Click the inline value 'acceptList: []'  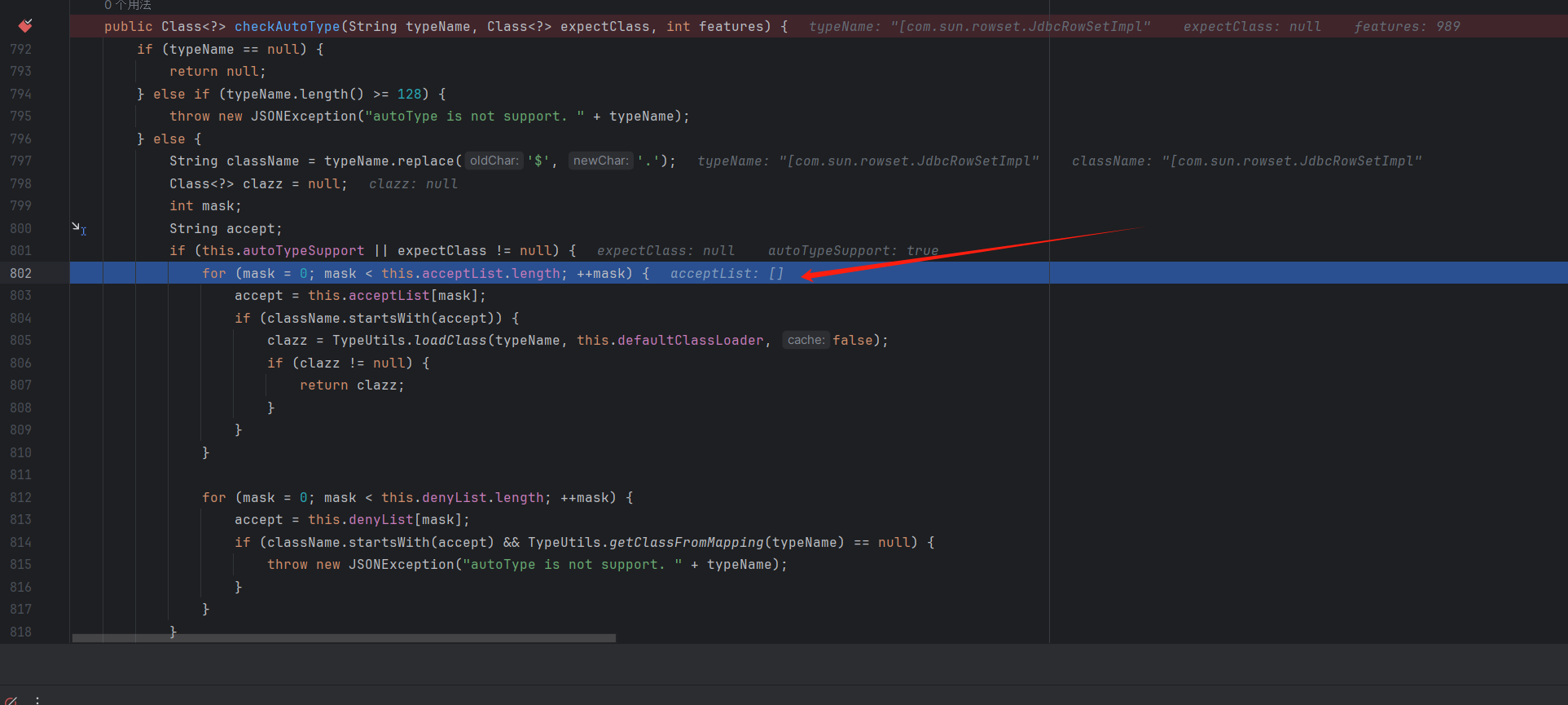pos(727,273)
